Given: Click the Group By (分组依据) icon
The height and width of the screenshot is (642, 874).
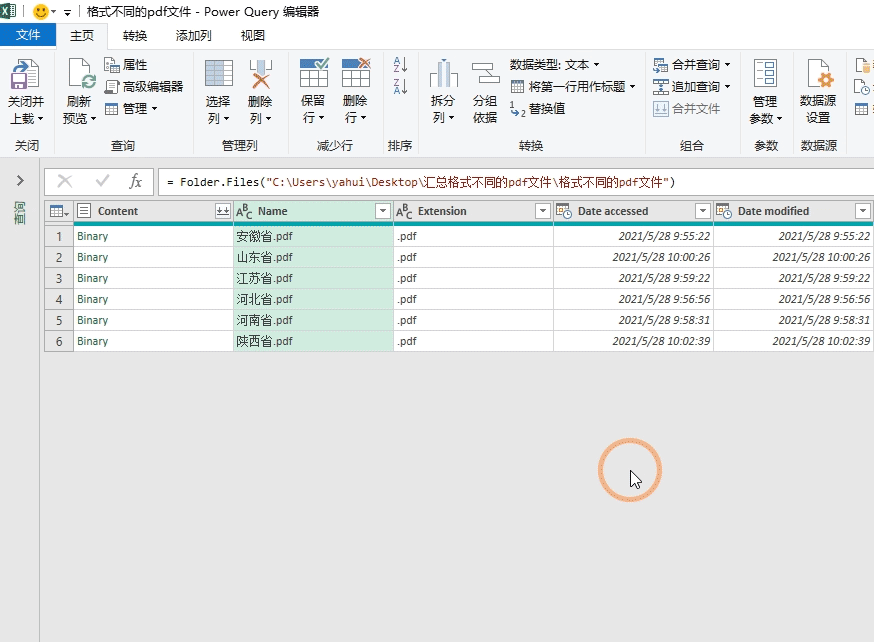Looking at the screenshot, I should coord(485,74).
